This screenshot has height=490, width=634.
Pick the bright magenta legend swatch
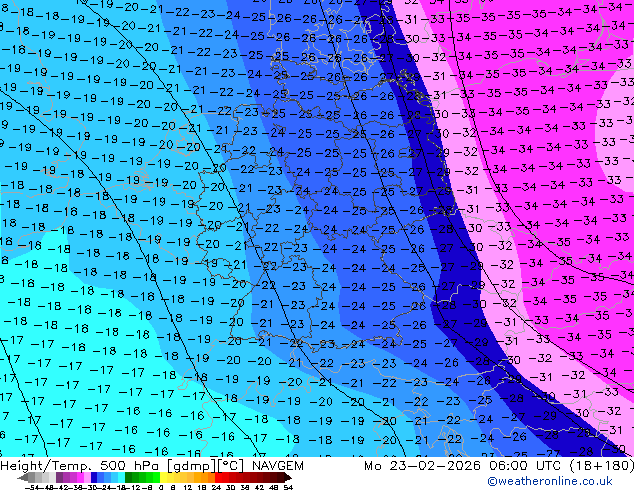point(80,478)
